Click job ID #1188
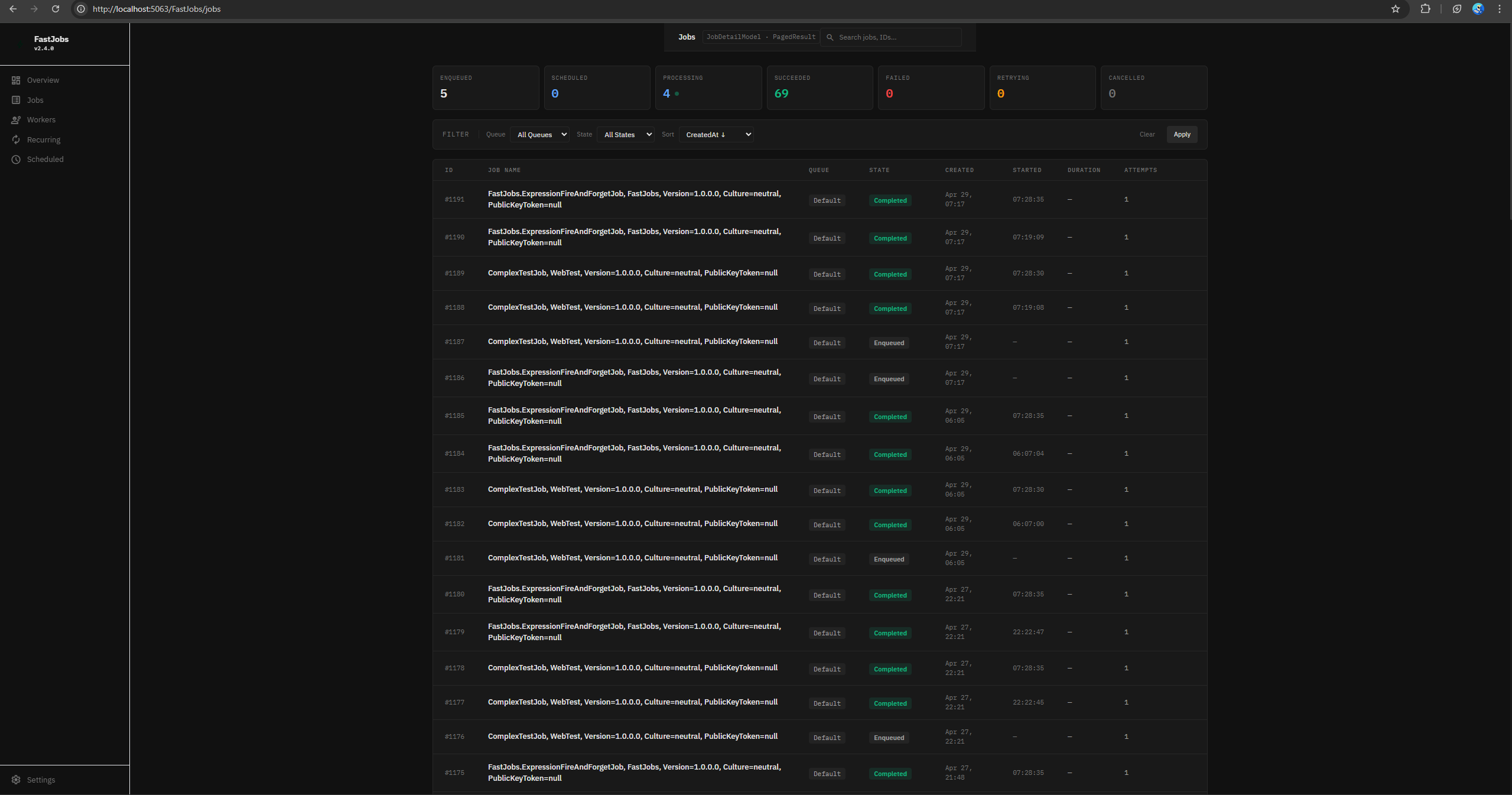 [x=454, y=307]
